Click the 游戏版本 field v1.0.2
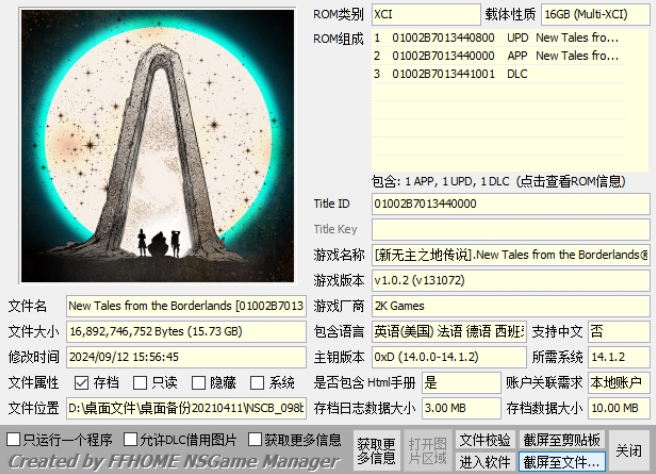 (x=511, y=280)
